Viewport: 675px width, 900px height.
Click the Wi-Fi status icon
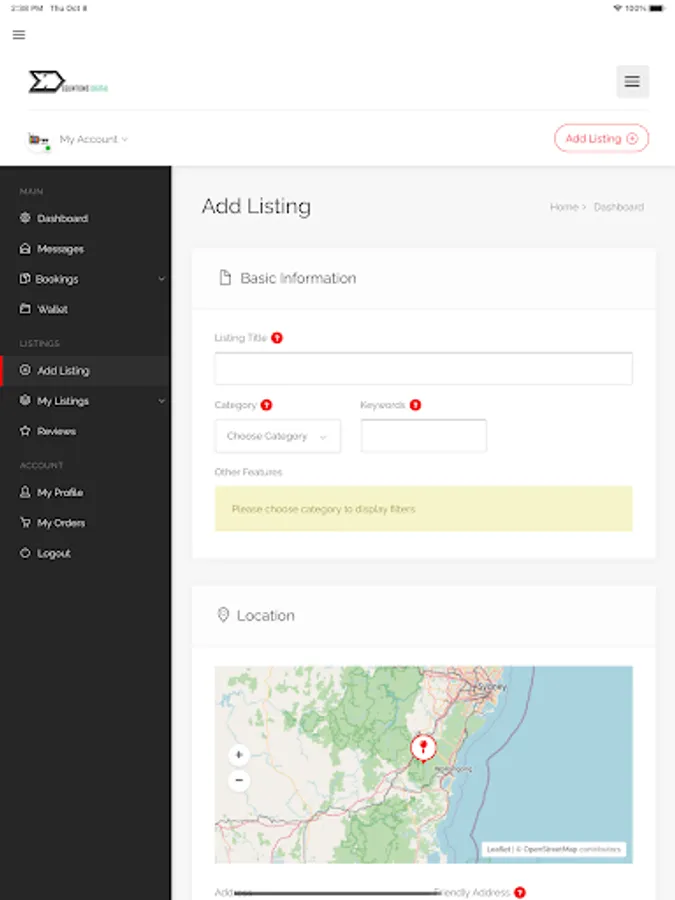(618, 8)
